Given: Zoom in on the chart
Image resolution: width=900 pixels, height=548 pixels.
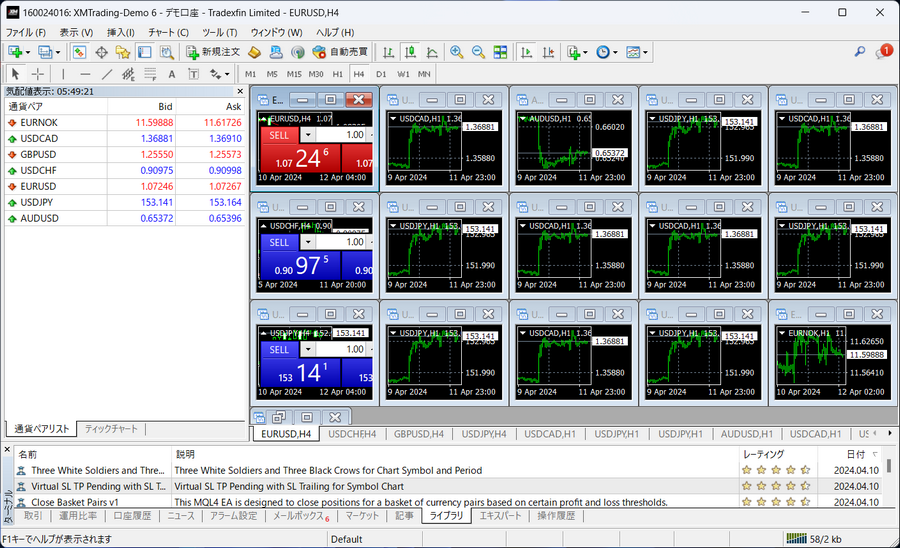Looking at the screenshot, I should (457, 52).
